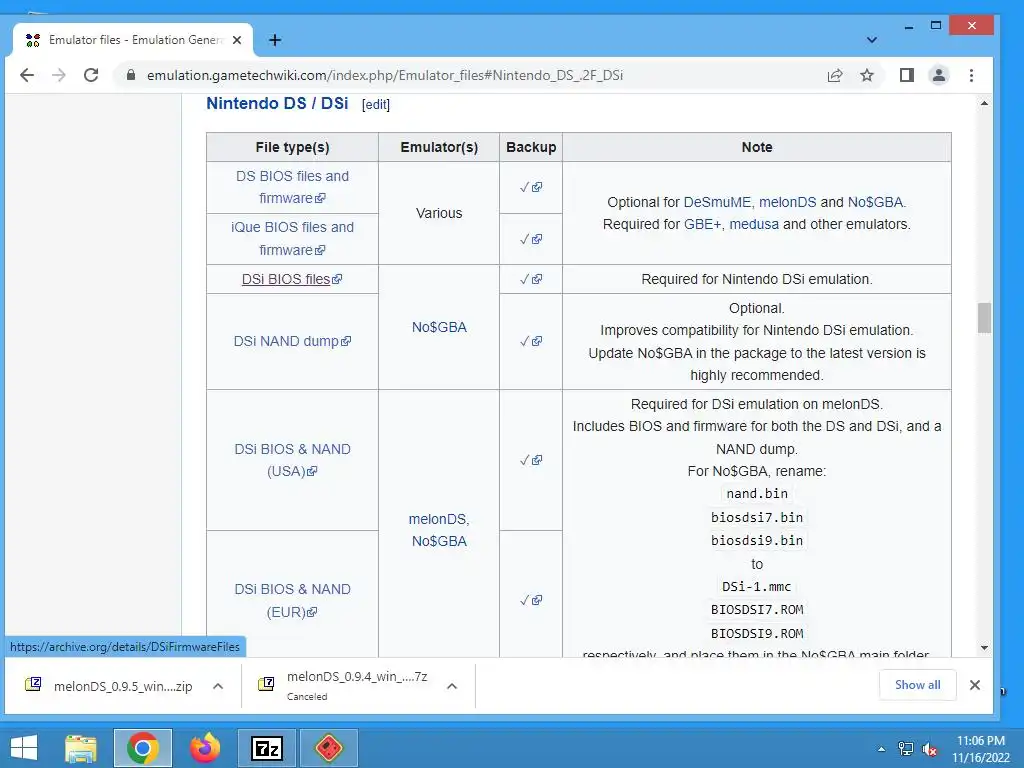Edit the Nintendo DS / DSi section
Screen dimensions: 1024x768
[x=376, y=104]
